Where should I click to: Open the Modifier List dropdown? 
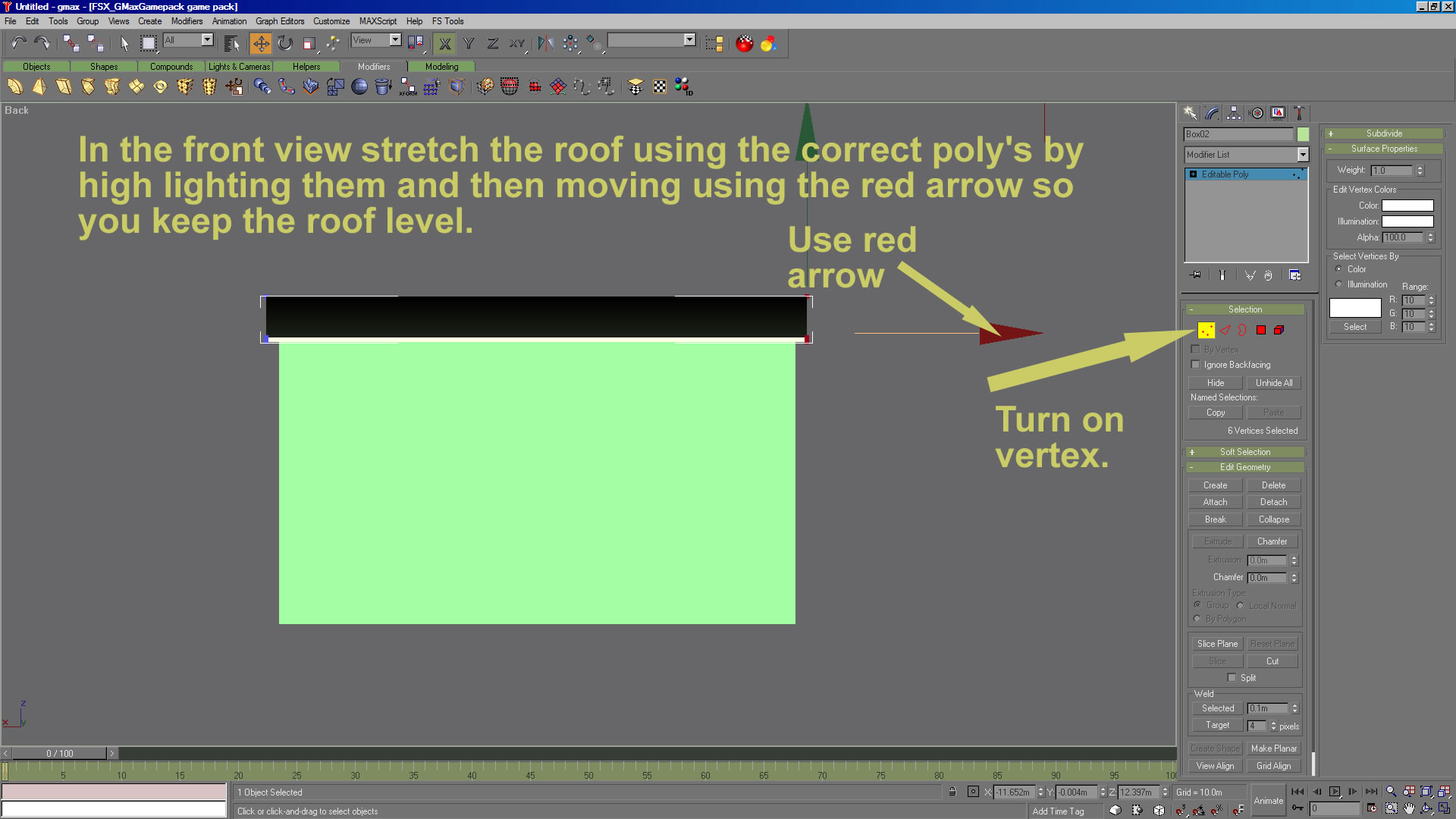(1303, 155)
